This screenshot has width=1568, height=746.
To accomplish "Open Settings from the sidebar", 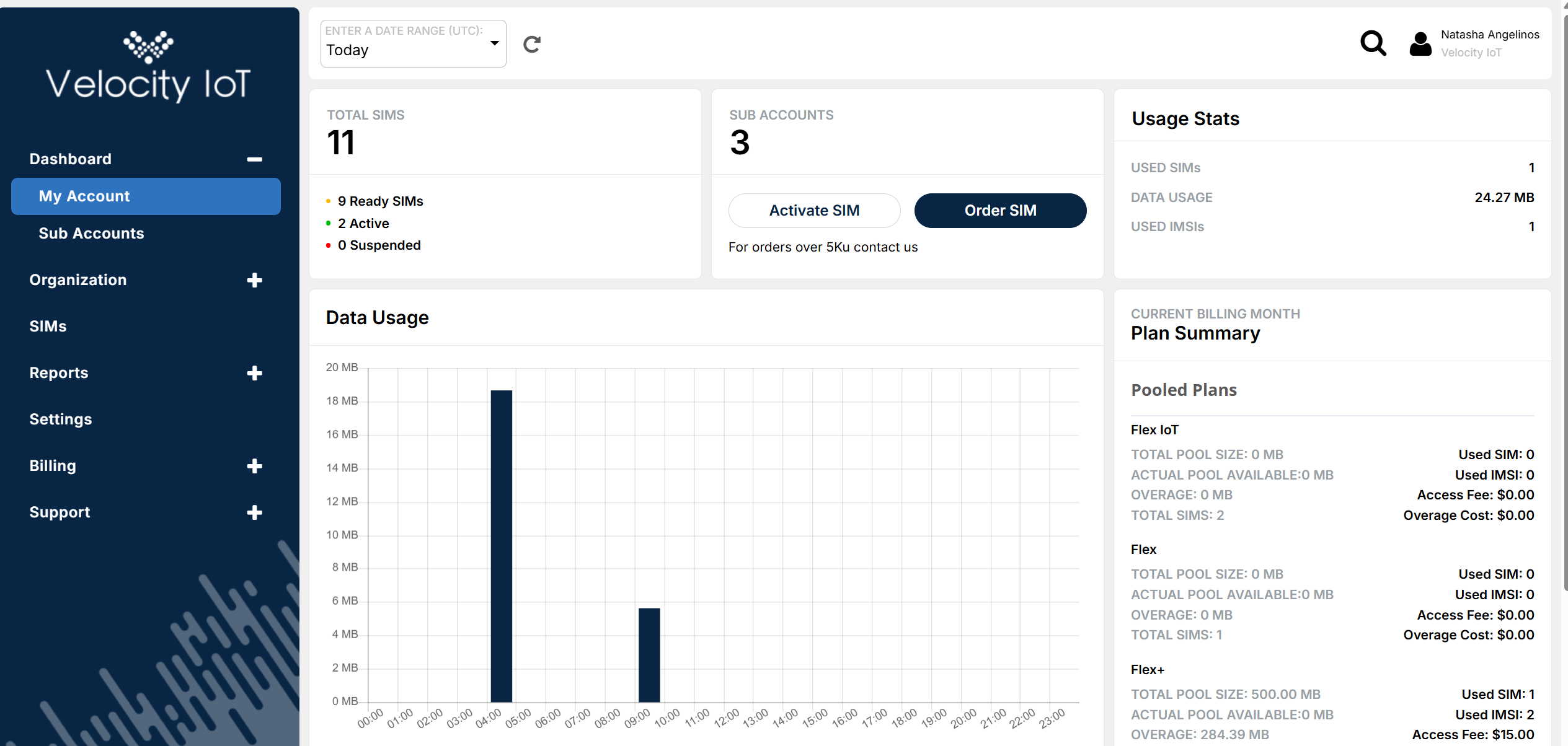I will [61, 419].
